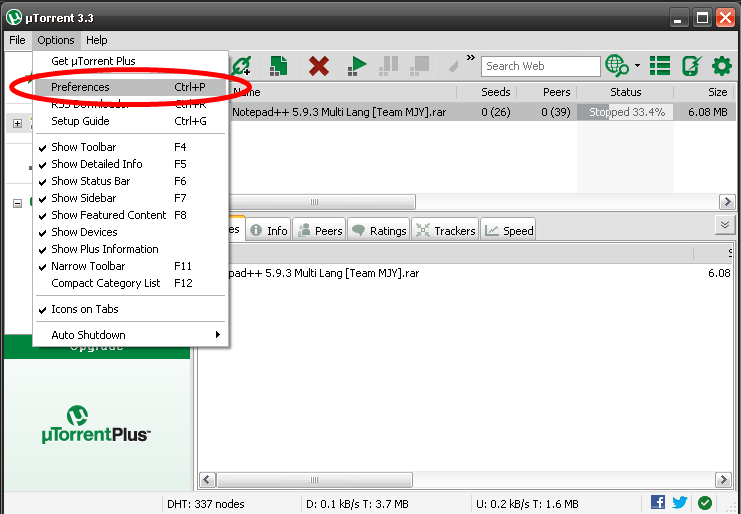Expand the plus tree node in sidebar
Viewport: 741px width, 514px height.
pyautogui.click(x=17, y=123)
